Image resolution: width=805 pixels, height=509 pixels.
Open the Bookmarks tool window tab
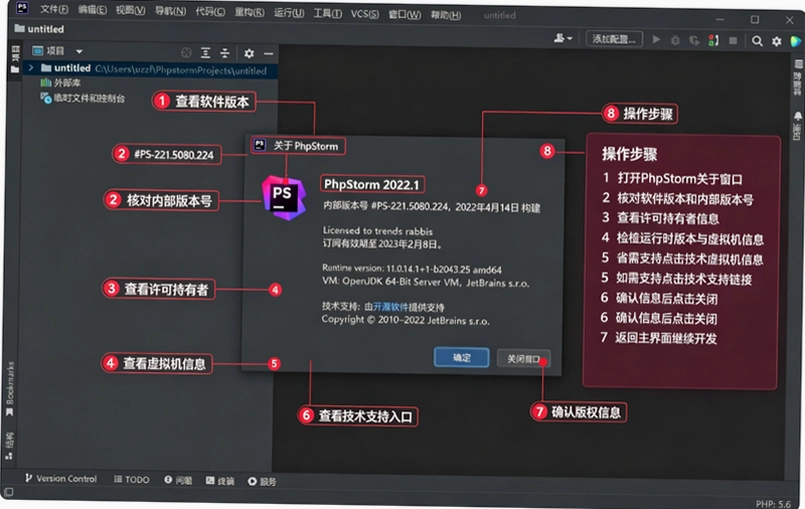[10, 388]
